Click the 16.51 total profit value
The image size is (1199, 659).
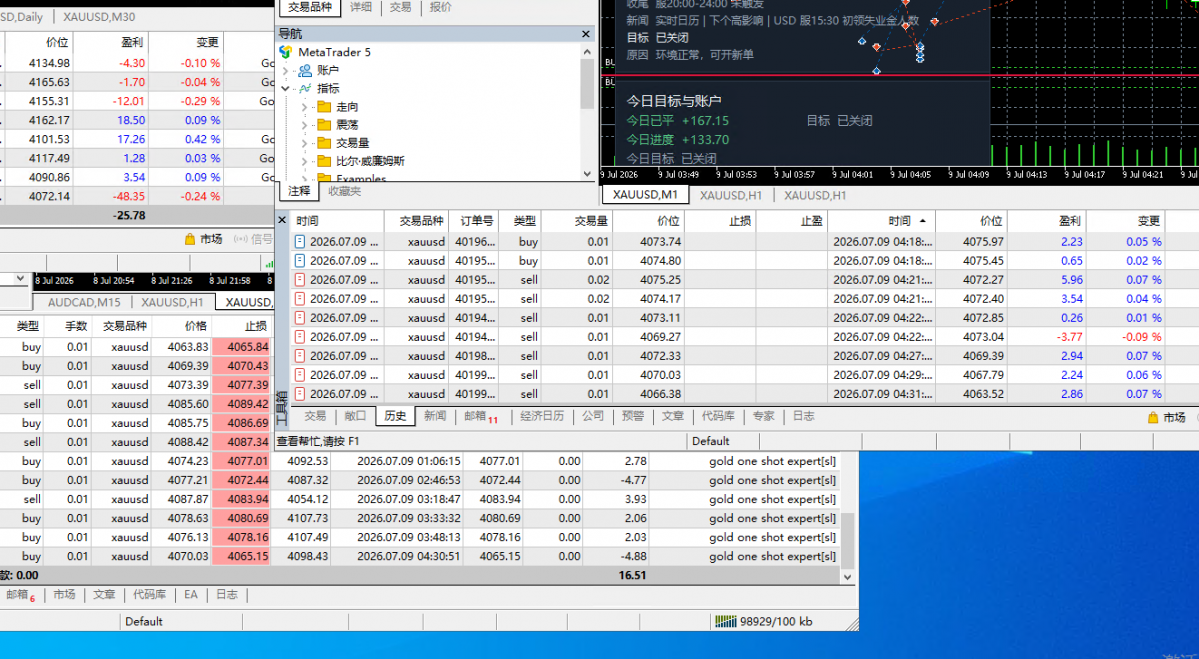tap(632, 576)
